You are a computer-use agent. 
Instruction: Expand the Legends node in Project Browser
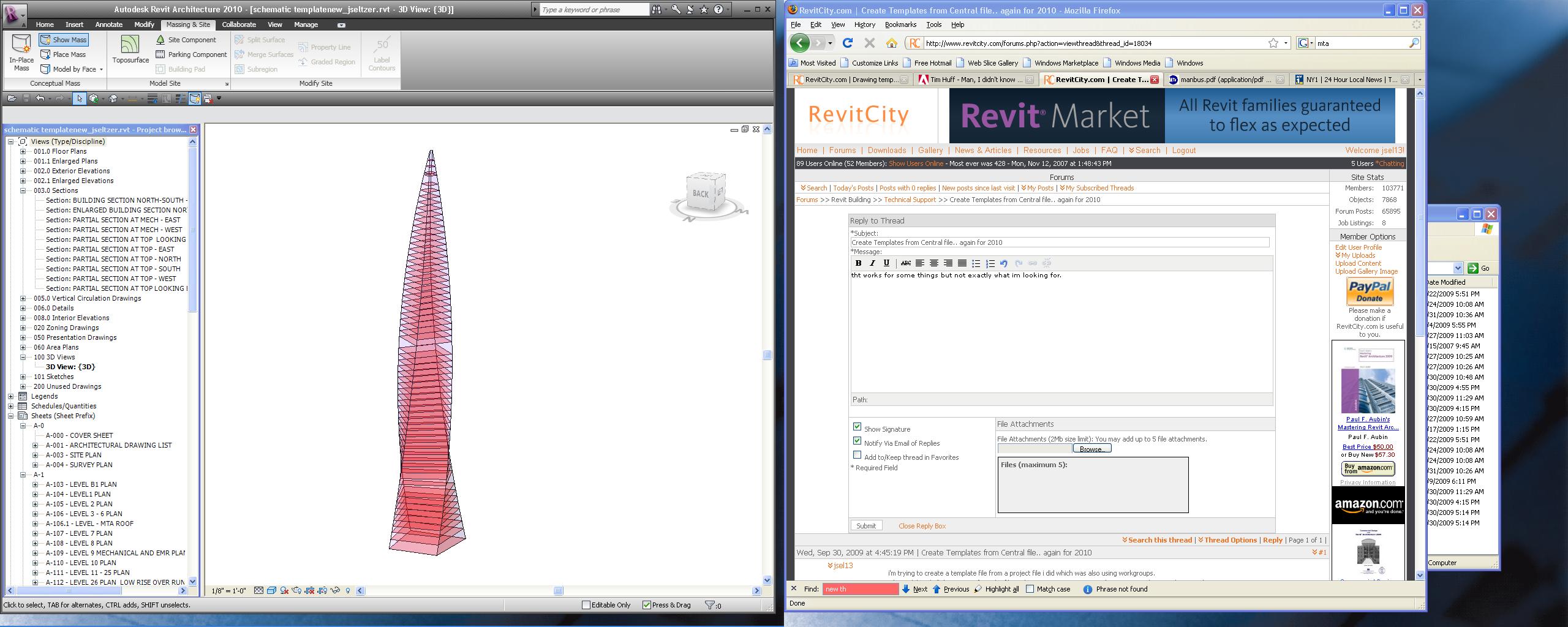point(11,396)
